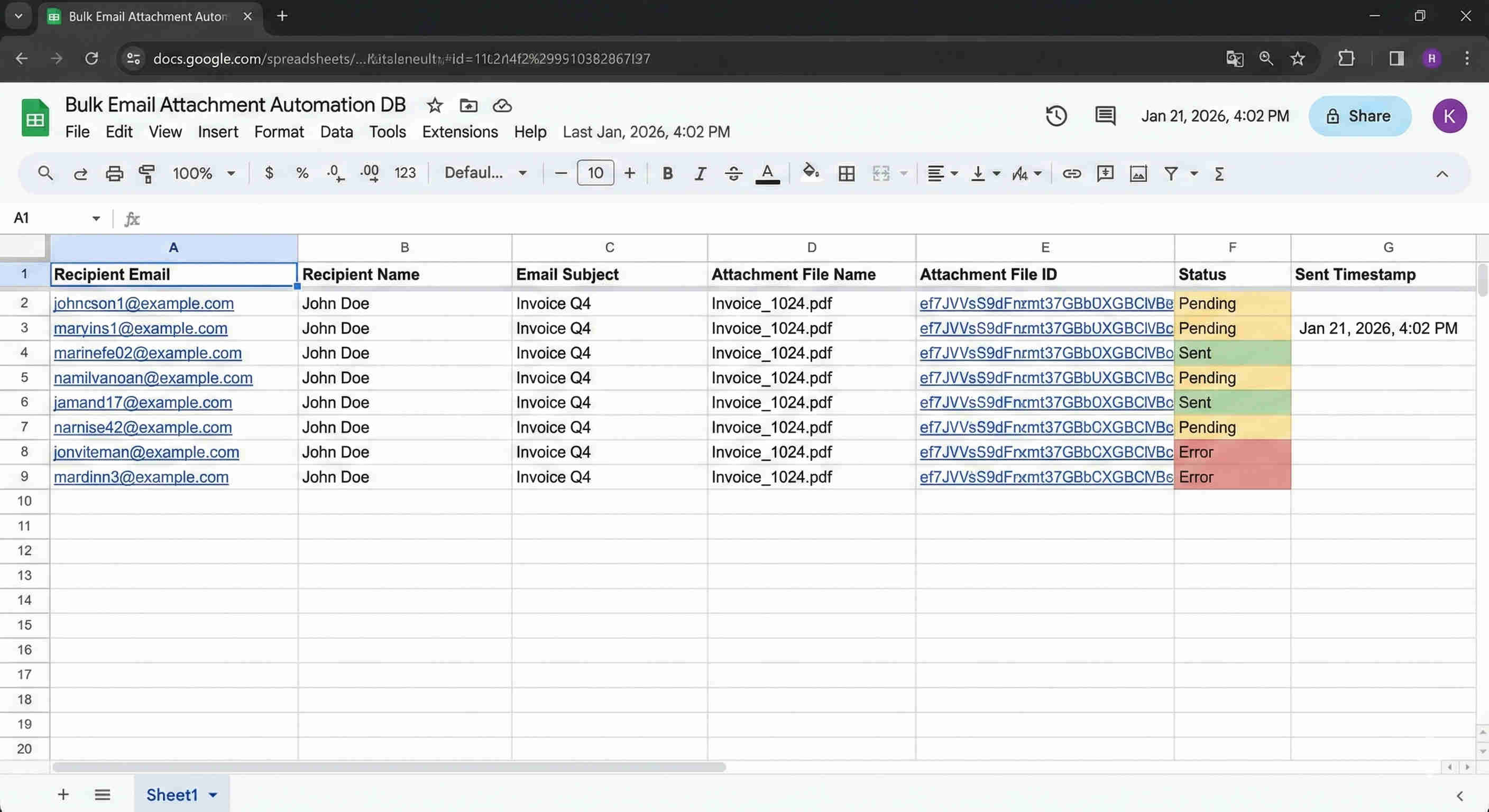Open the Insert menu
The image size is (1489, 812).
(218, 132)
